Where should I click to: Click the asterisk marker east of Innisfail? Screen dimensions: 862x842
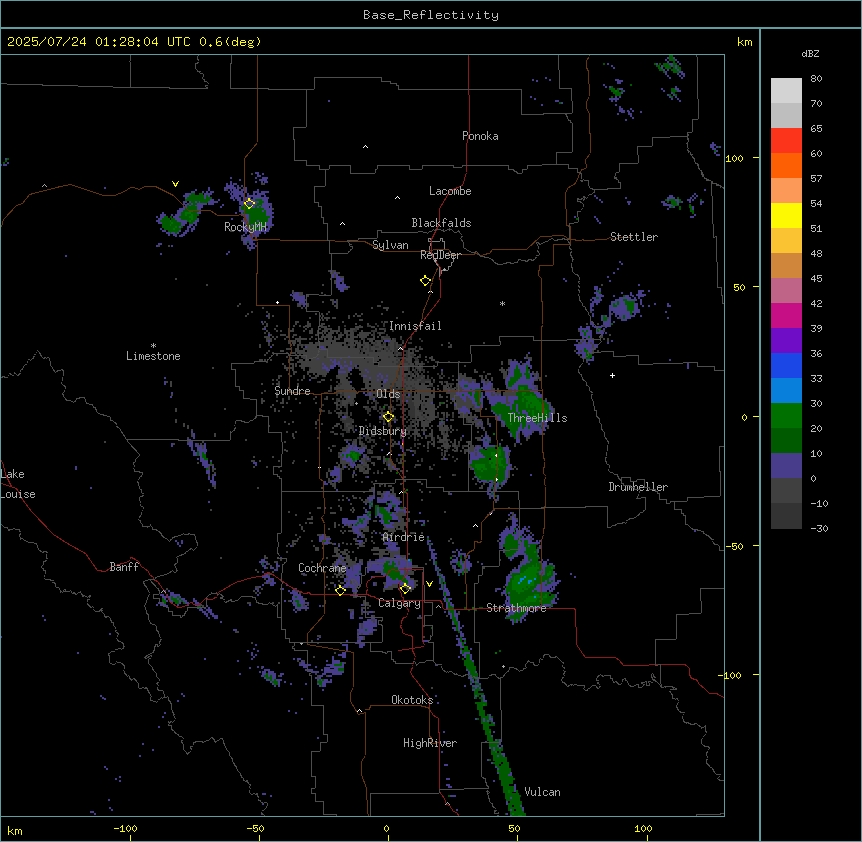point(502,304)
